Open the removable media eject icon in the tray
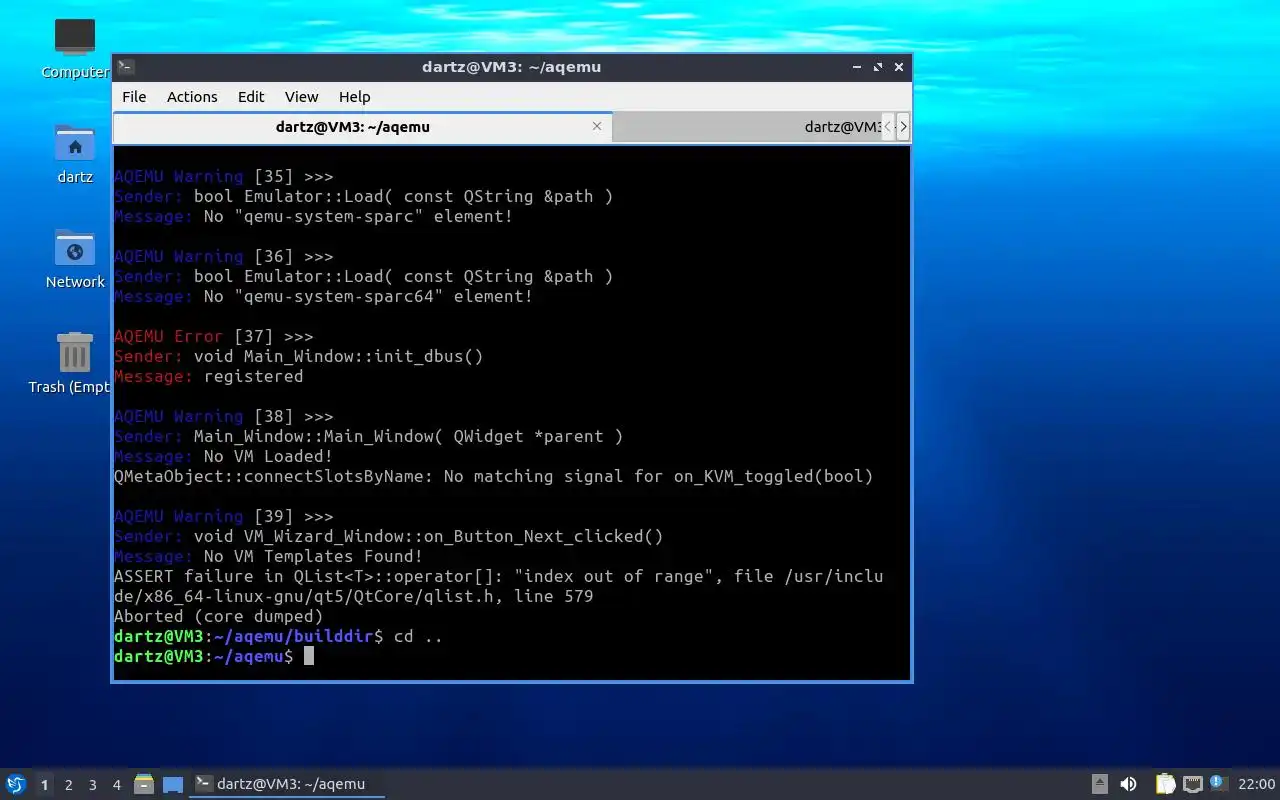 click(x=1099, y=784)
